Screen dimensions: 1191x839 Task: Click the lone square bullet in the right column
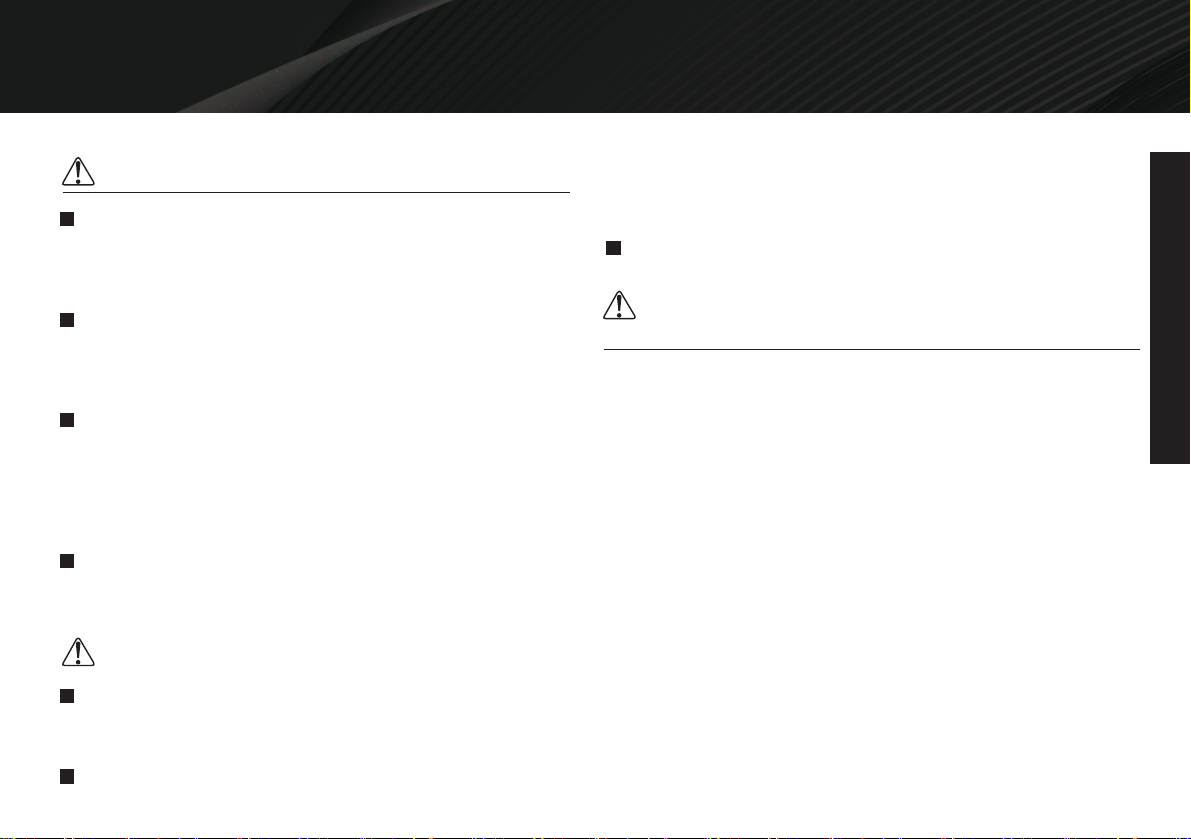coord(614,248)
